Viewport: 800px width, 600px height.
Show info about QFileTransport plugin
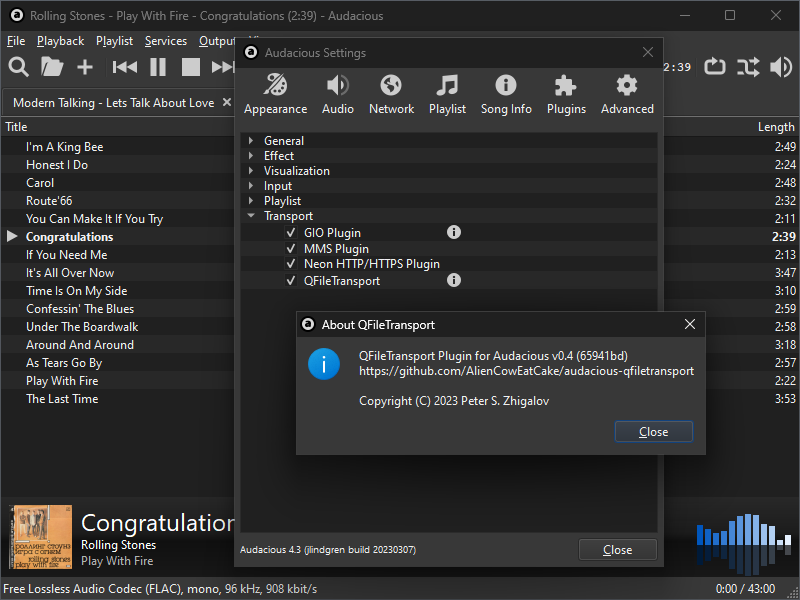(x=454, y=280)
